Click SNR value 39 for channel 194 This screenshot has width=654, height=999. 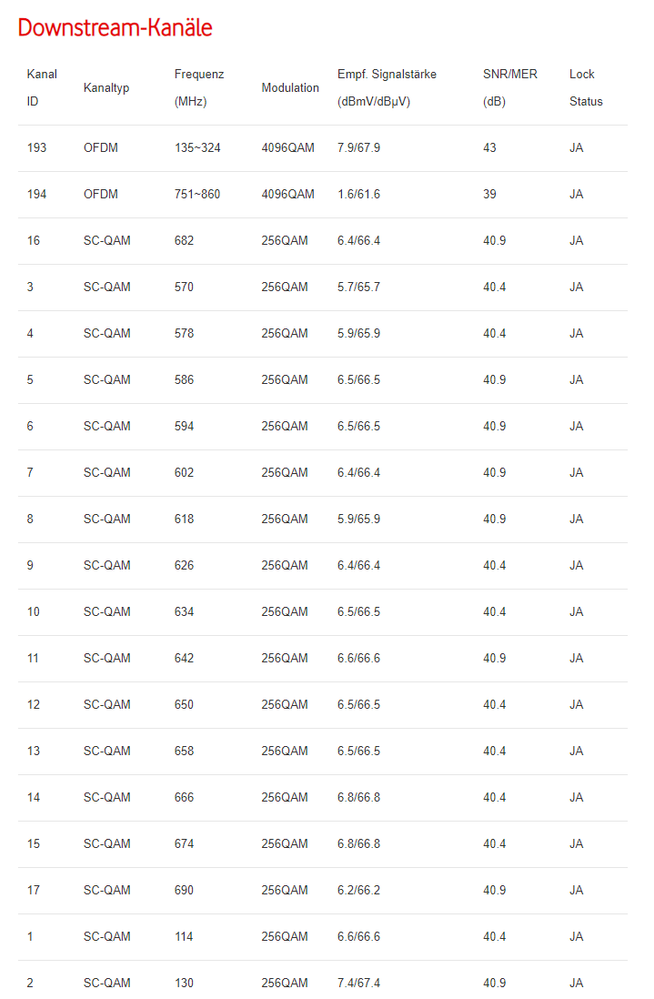490,194
